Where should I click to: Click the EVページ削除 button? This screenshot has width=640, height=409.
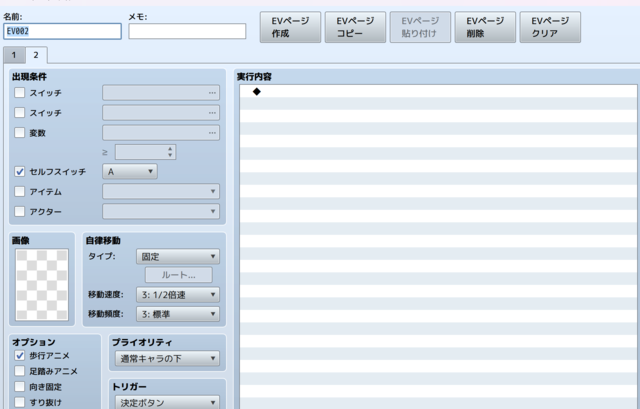485,27
